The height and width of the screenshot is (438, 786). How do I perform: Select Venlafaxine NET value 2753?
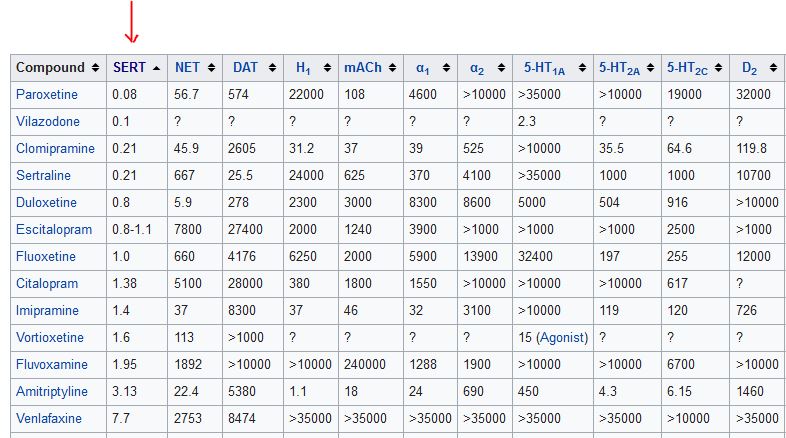(188, 419)
